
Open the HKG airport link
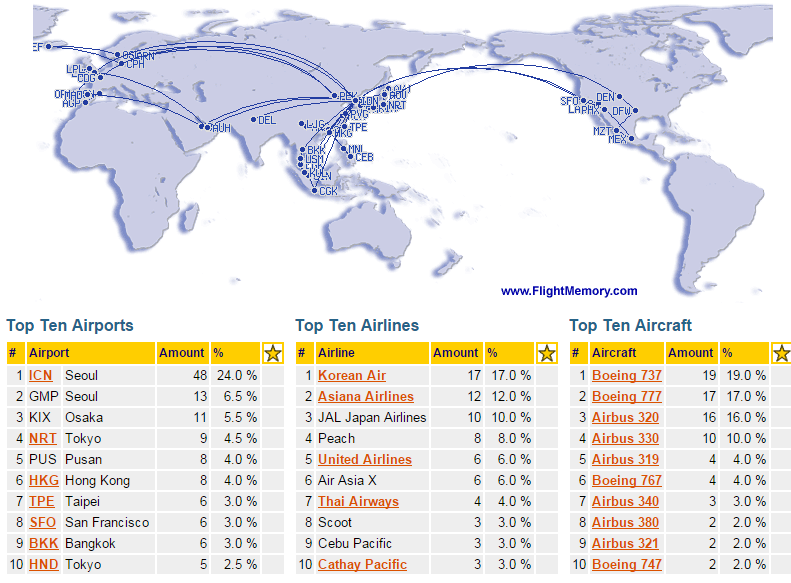(x=43, y=480)
